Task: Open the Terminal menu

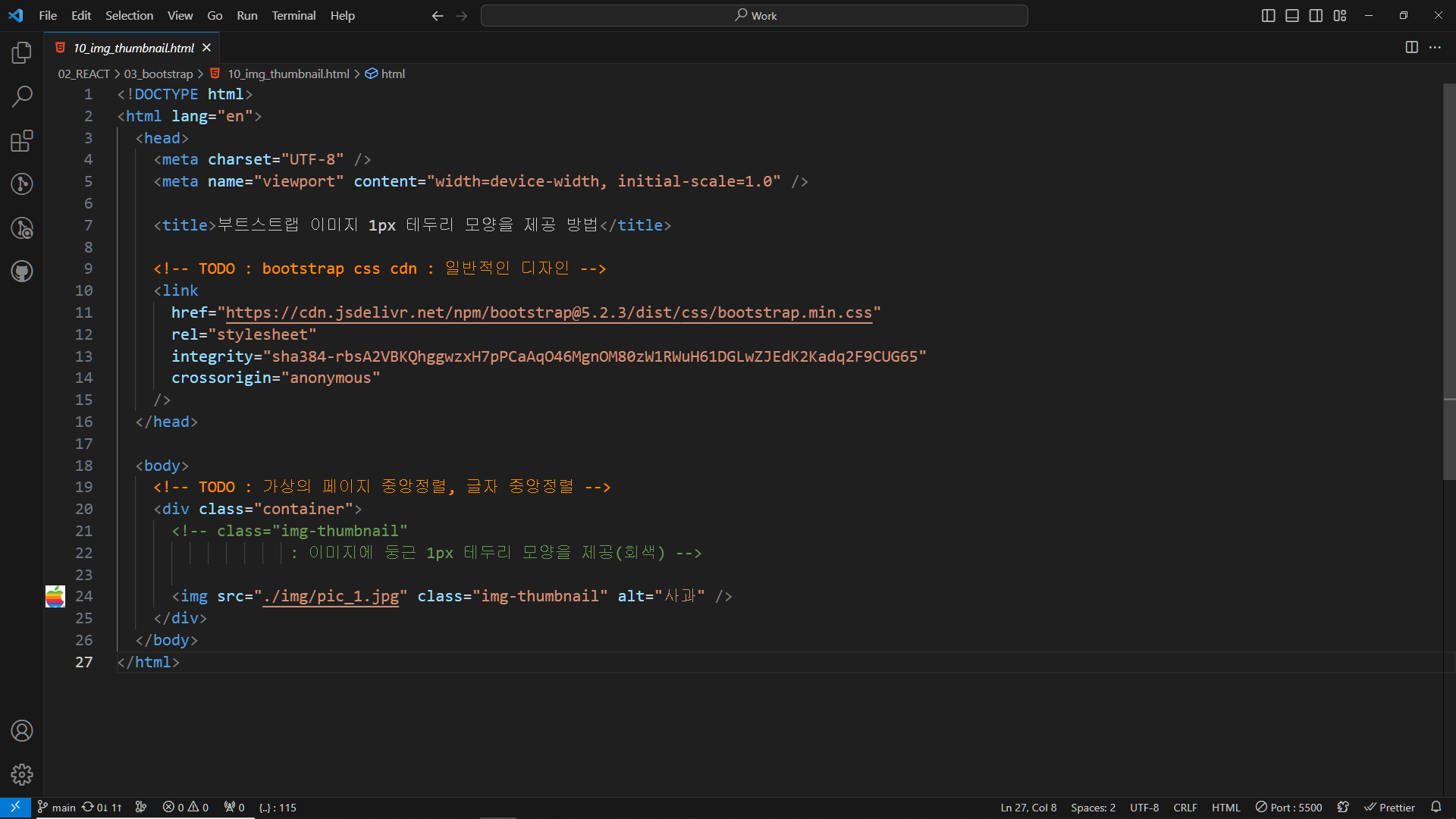Action: click(293, 15)
